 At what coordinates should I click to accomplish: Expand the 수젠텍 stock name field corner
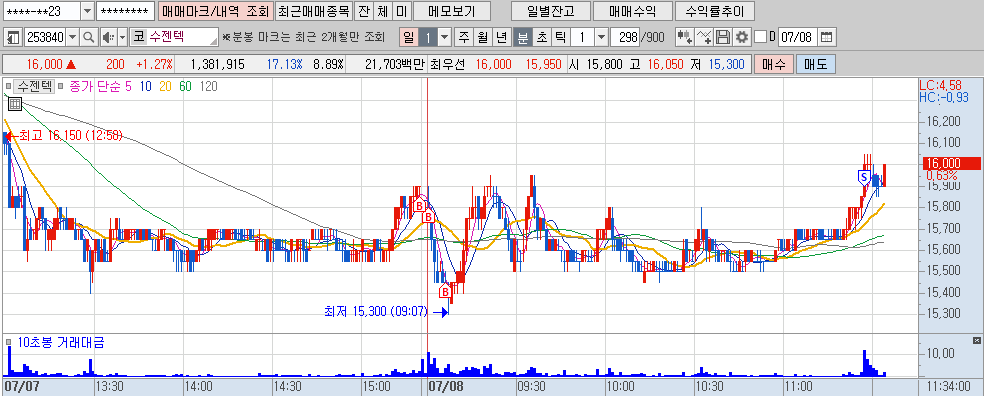(x=214, y=41)
